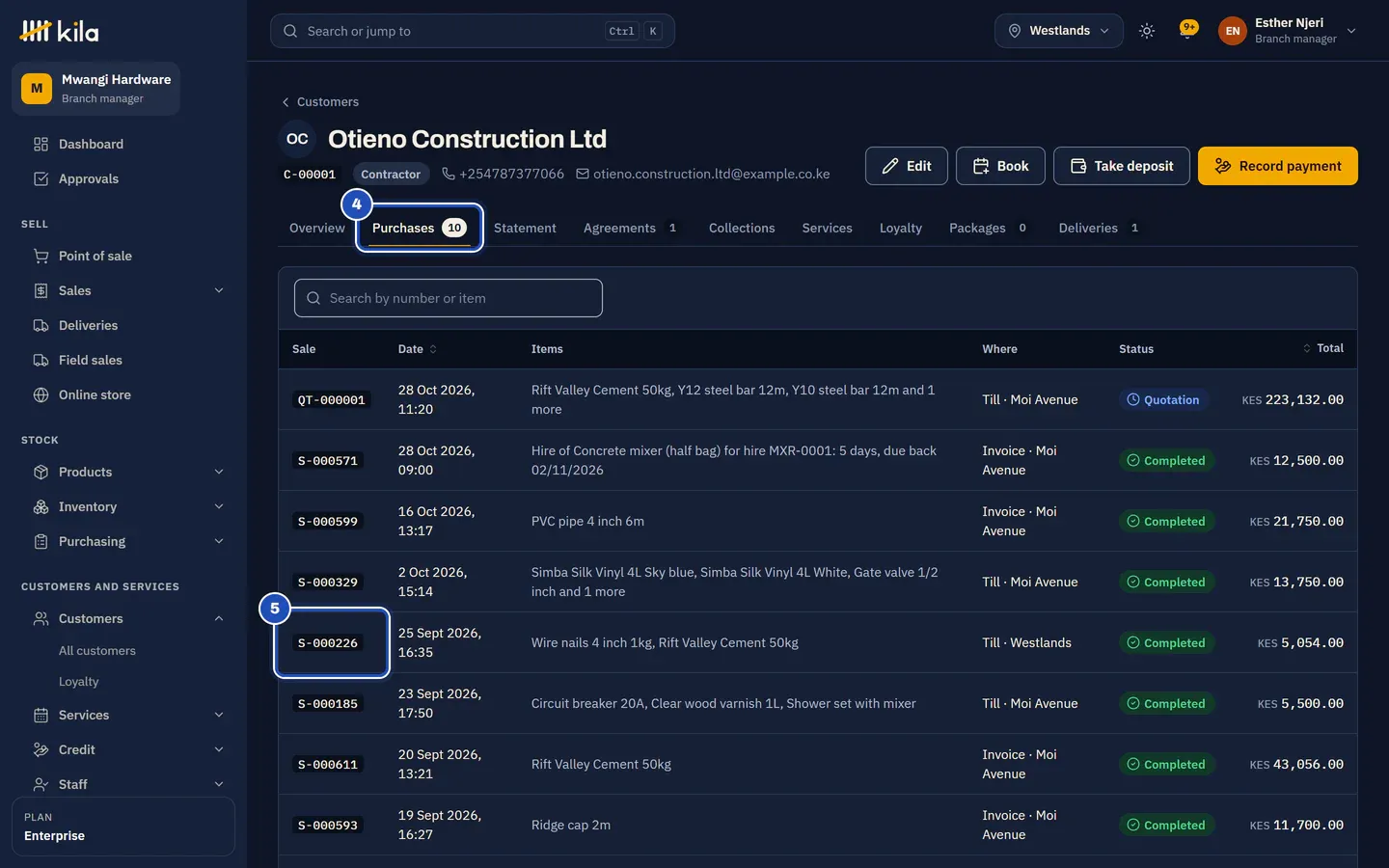Expand the Products sidebar section
Image resolution: width=1389 pixels, height=868 pixels.
[219, 472]
